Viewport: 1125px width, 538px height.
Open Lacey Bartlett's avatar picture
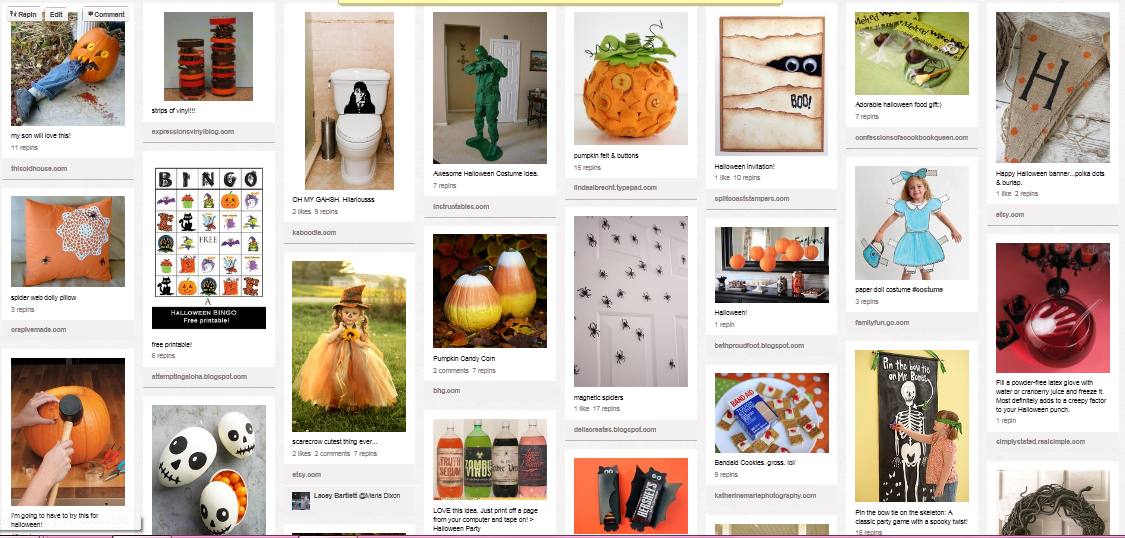click(x=301, y=500)
